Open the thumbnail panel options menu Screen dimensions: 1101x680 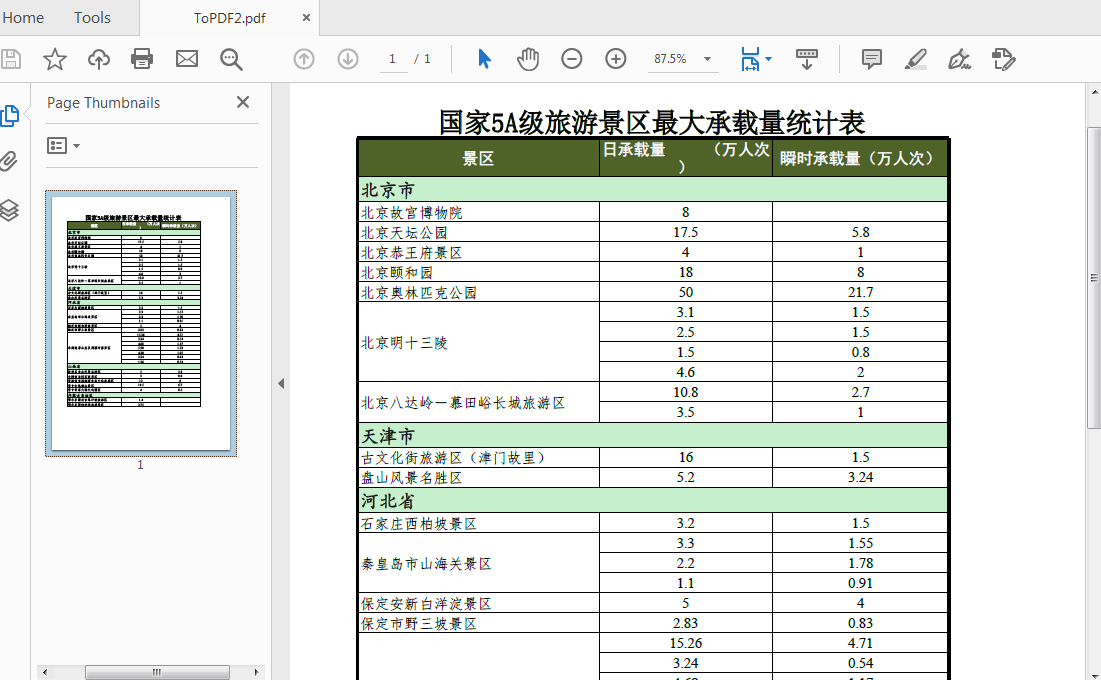pyautogui.click(x=62, y=145)
